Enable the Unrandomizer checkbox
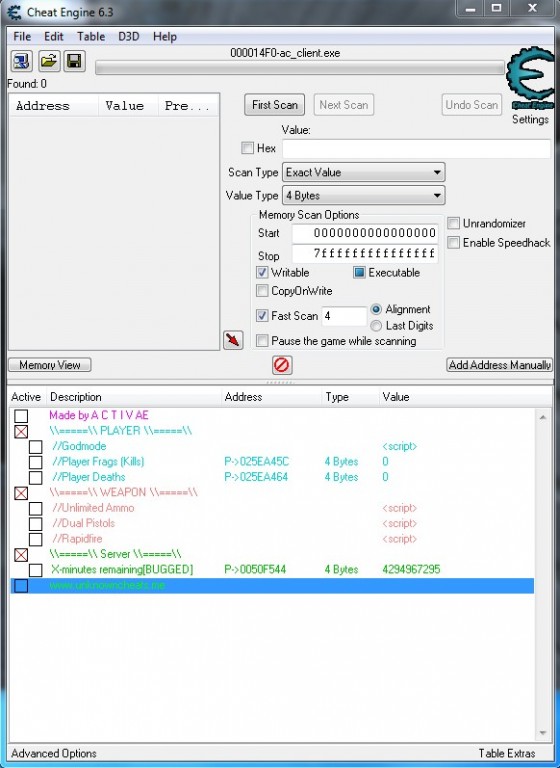Image resolution: width=560 pixels, height=768 pixels. point(454,224)
